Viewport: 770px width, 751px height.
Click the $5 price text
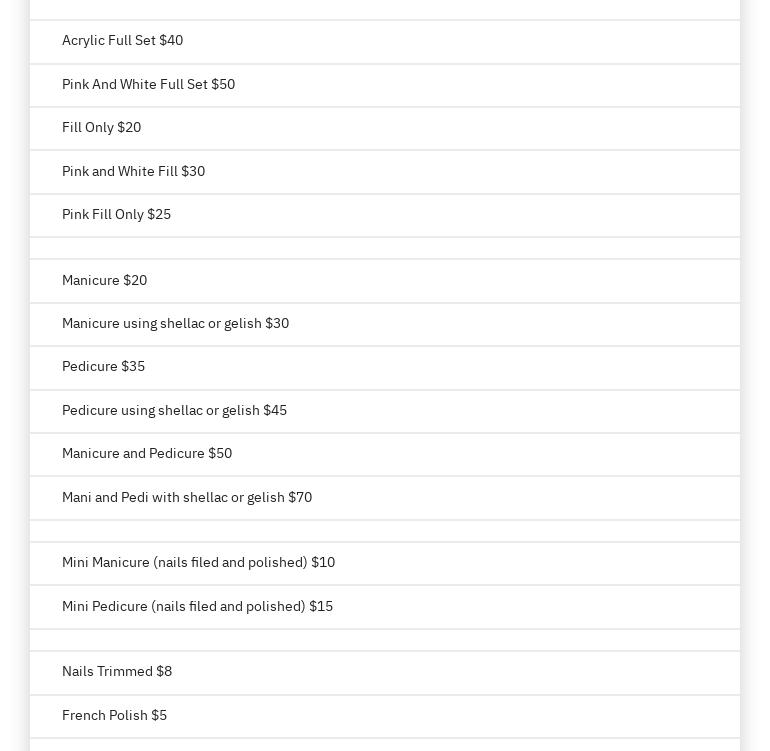[159, 716]
